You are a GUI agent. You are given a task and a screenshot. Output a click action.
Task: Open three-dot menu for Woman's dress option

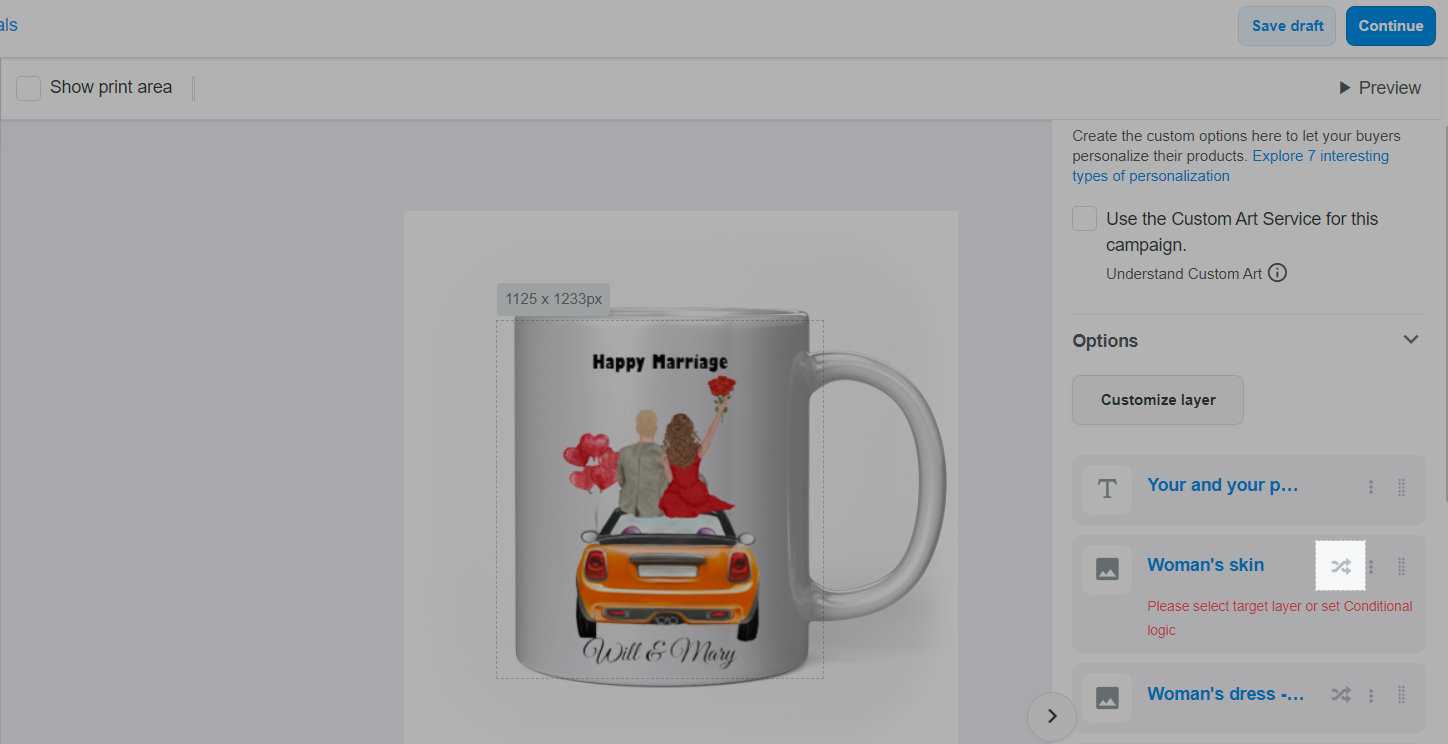[1371, 695]
